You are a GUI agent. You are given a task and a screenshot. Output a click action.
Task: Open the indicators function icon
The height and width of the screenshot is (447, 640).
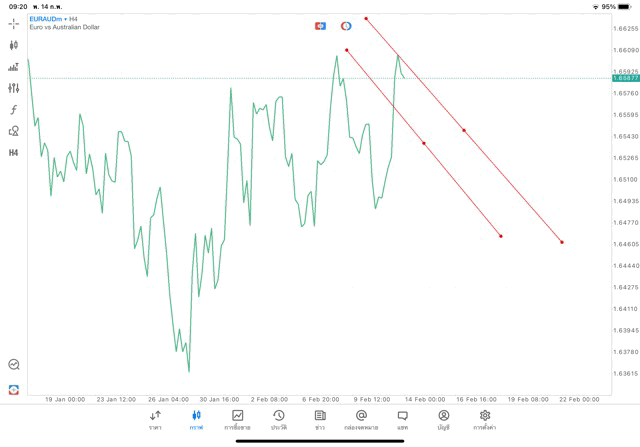14,109
